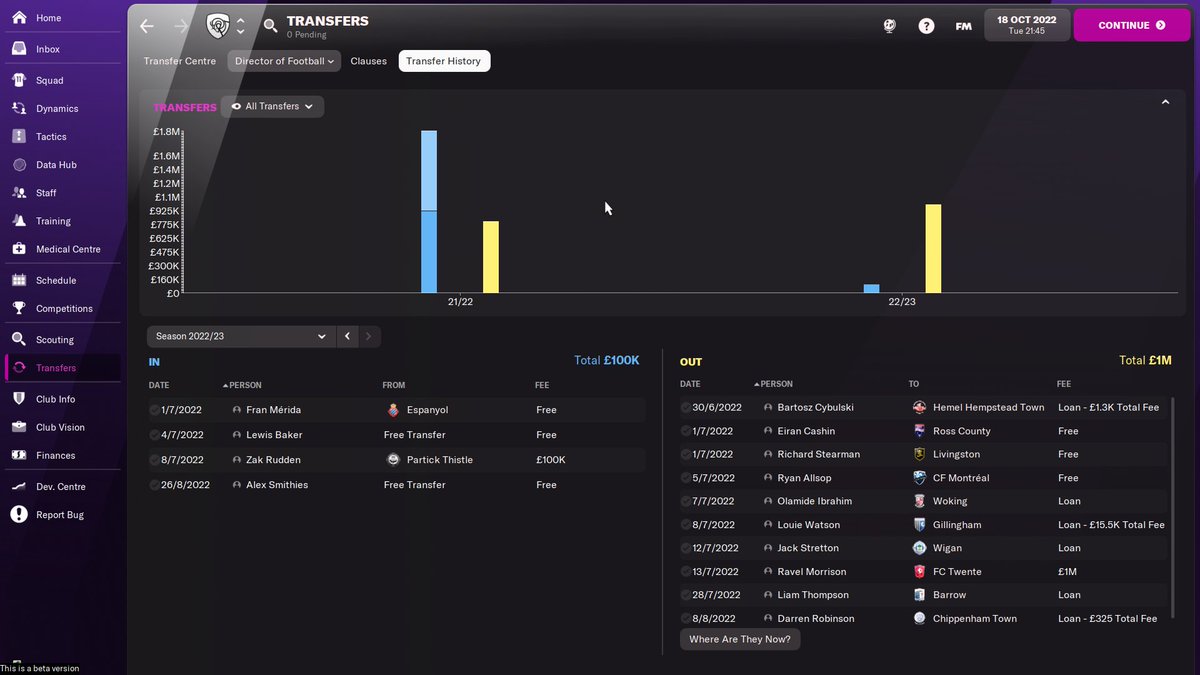1200x675 pixels.
Task: Click the 21/22 blue spending bar
Action: [429, 211]
